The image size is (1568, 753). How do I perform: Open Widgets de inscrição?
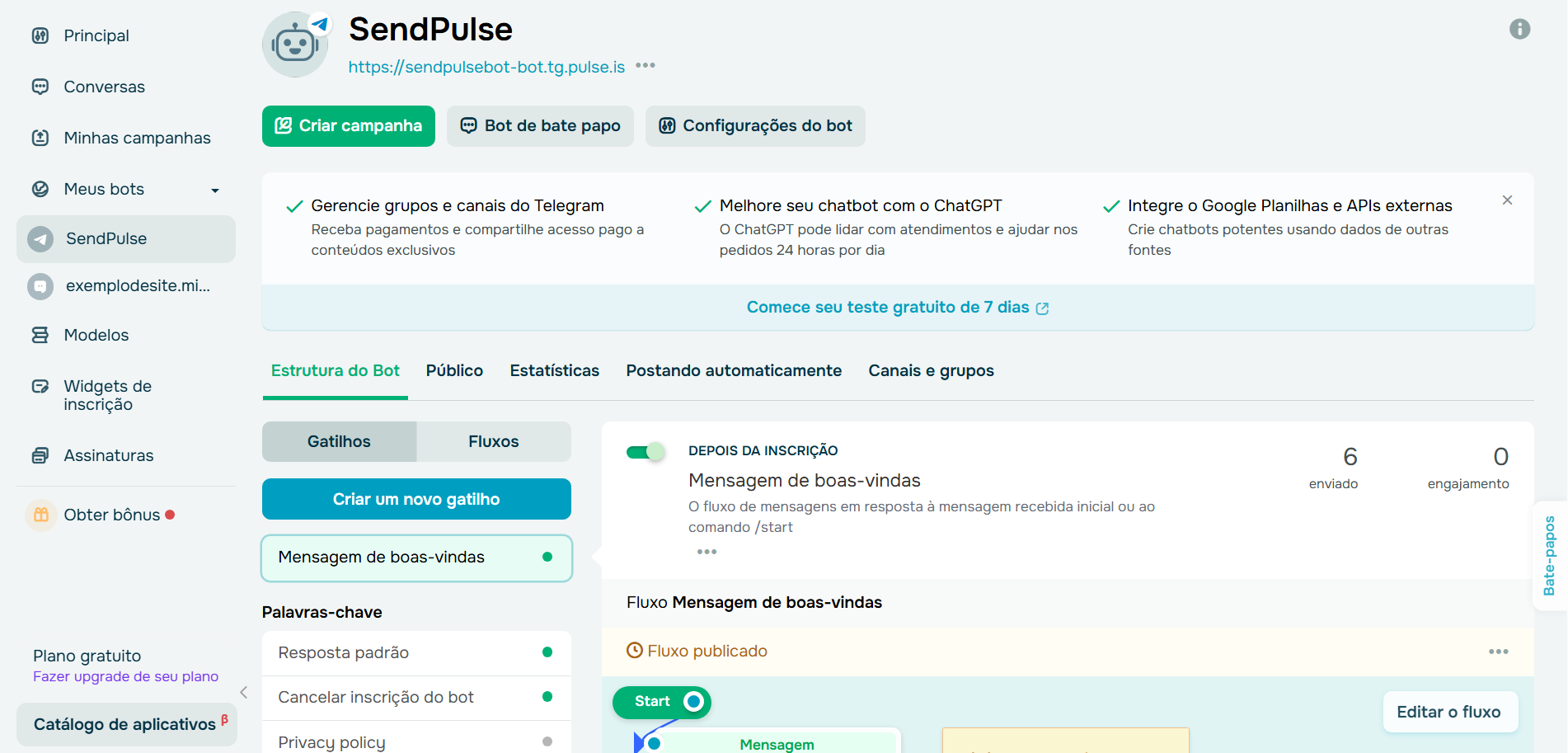(107, 395)
